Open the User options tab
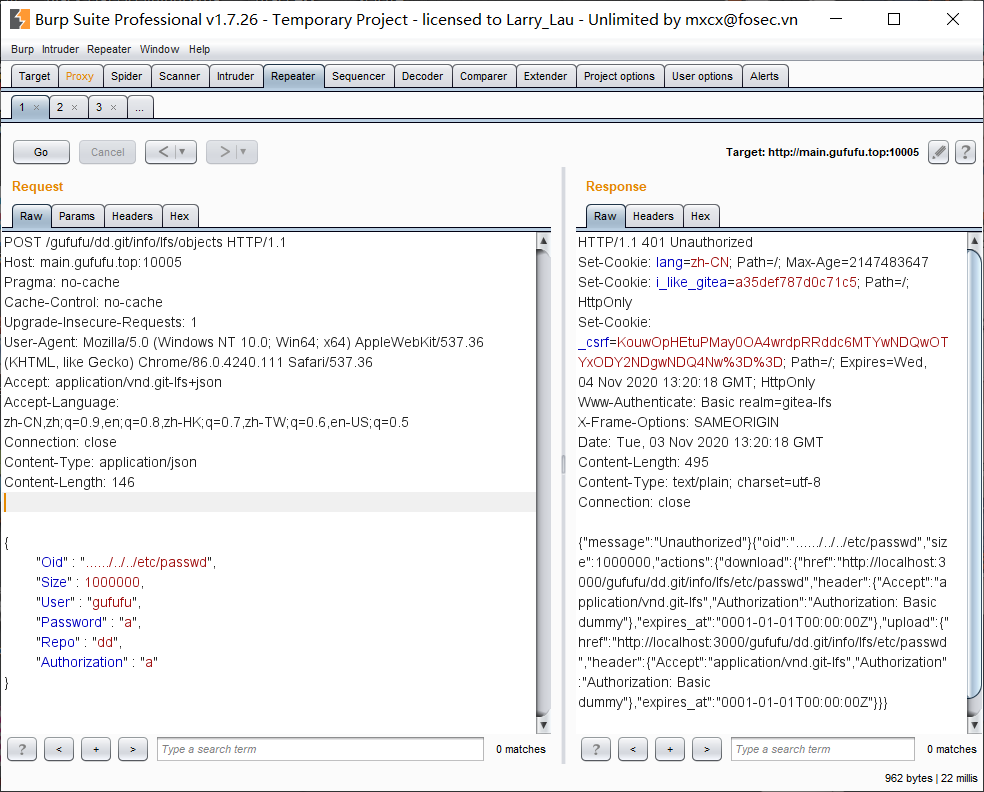The image size is (984, 792). tap(702, 76)
